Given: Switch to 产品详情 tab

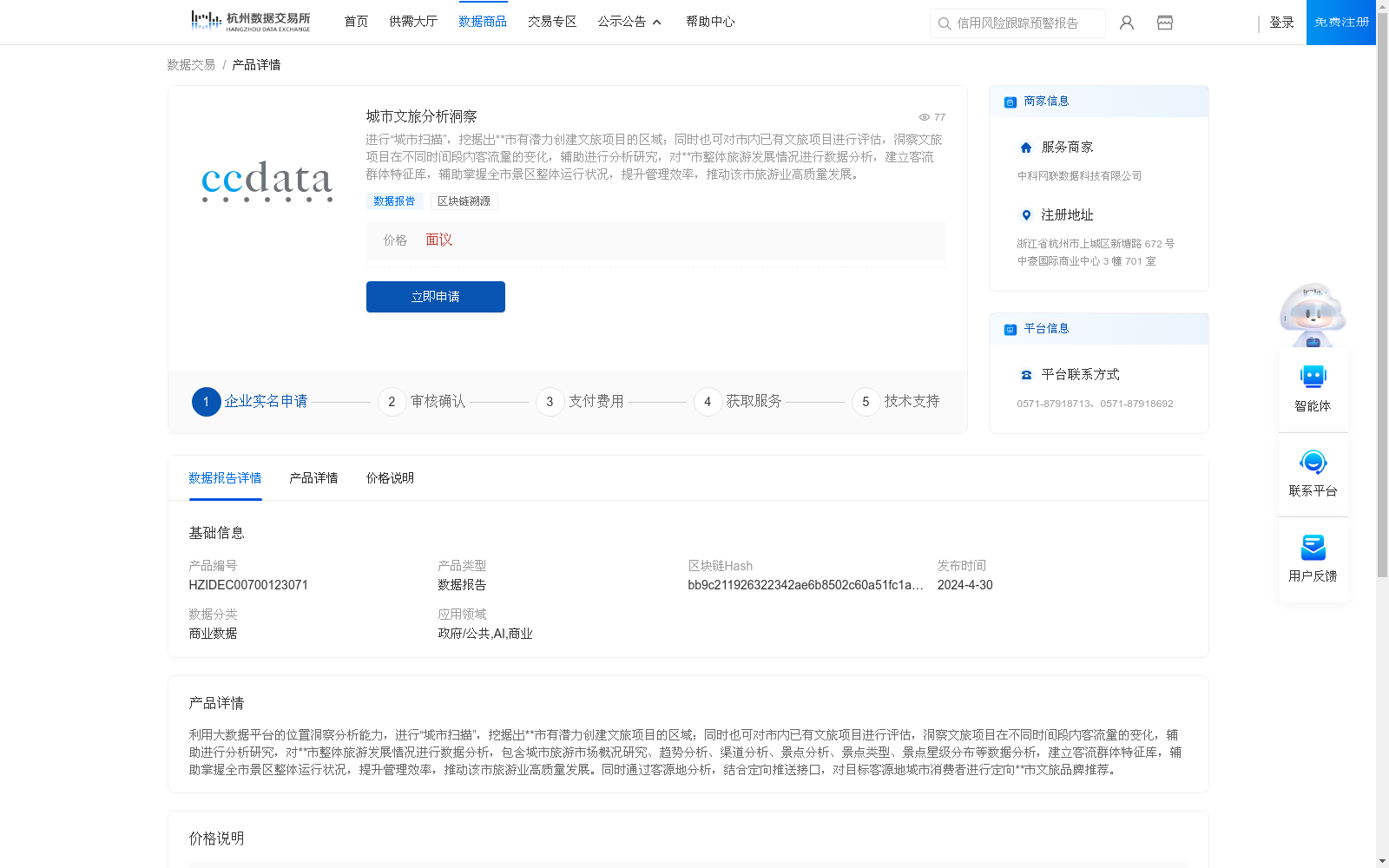Looking at the screenshot, I should tap(313, 478).
